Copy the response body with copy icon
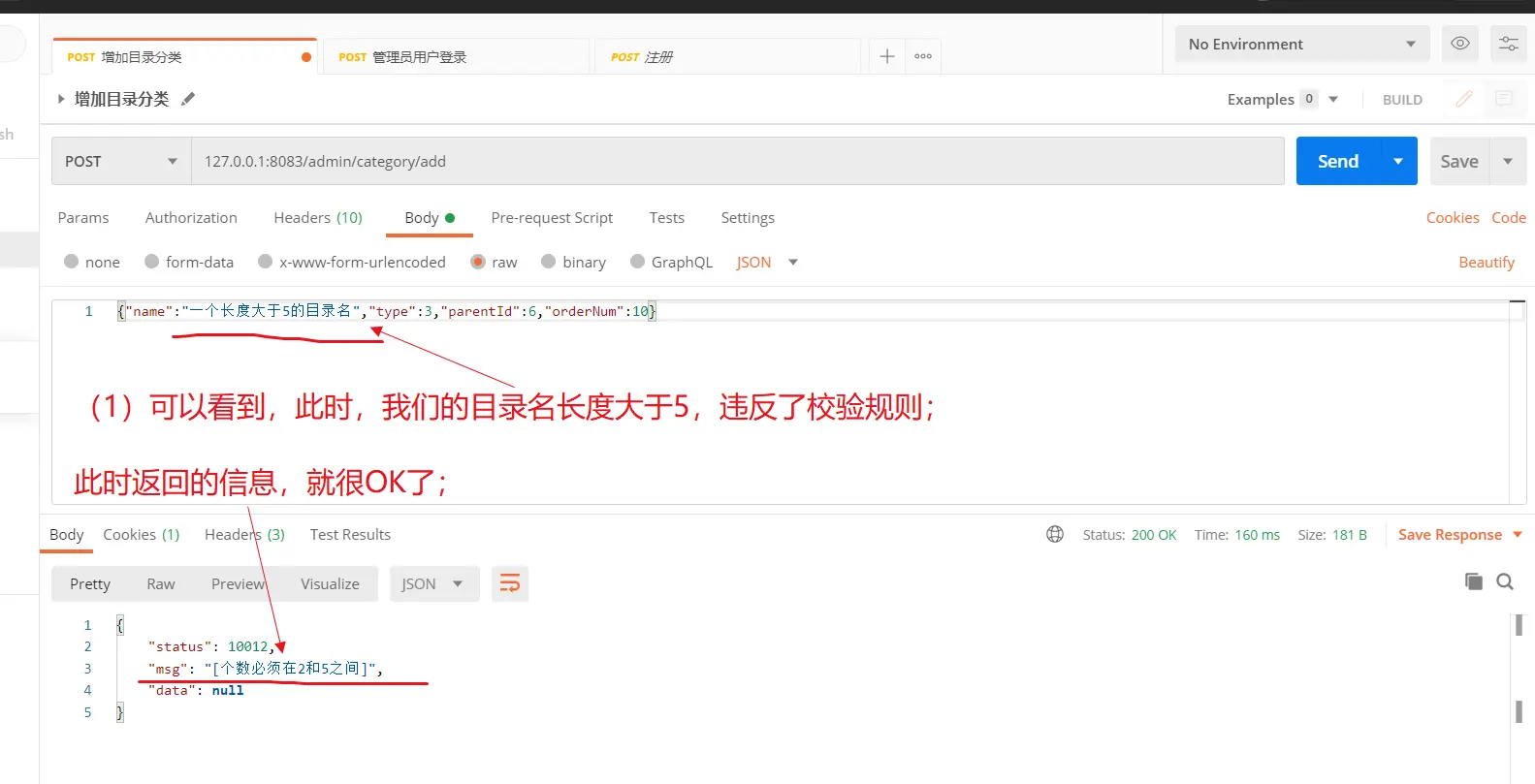The height and width of the screenshot is (784, 1535). 1473,581
